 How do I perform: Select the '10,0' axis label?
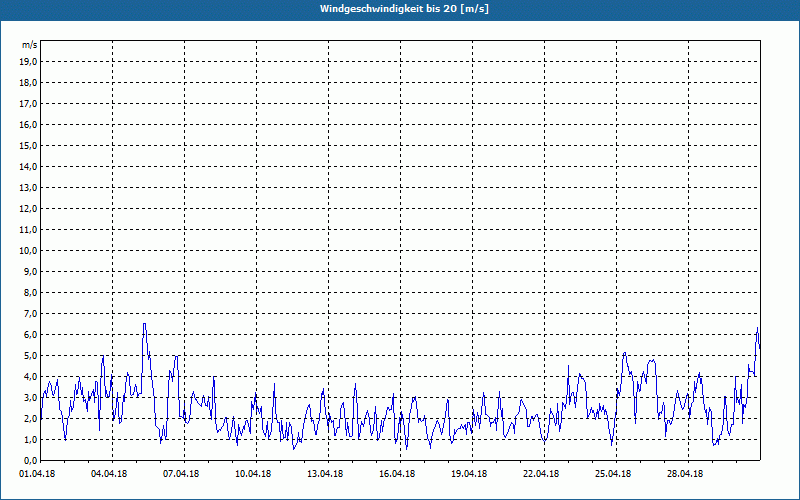coord(29,251)
